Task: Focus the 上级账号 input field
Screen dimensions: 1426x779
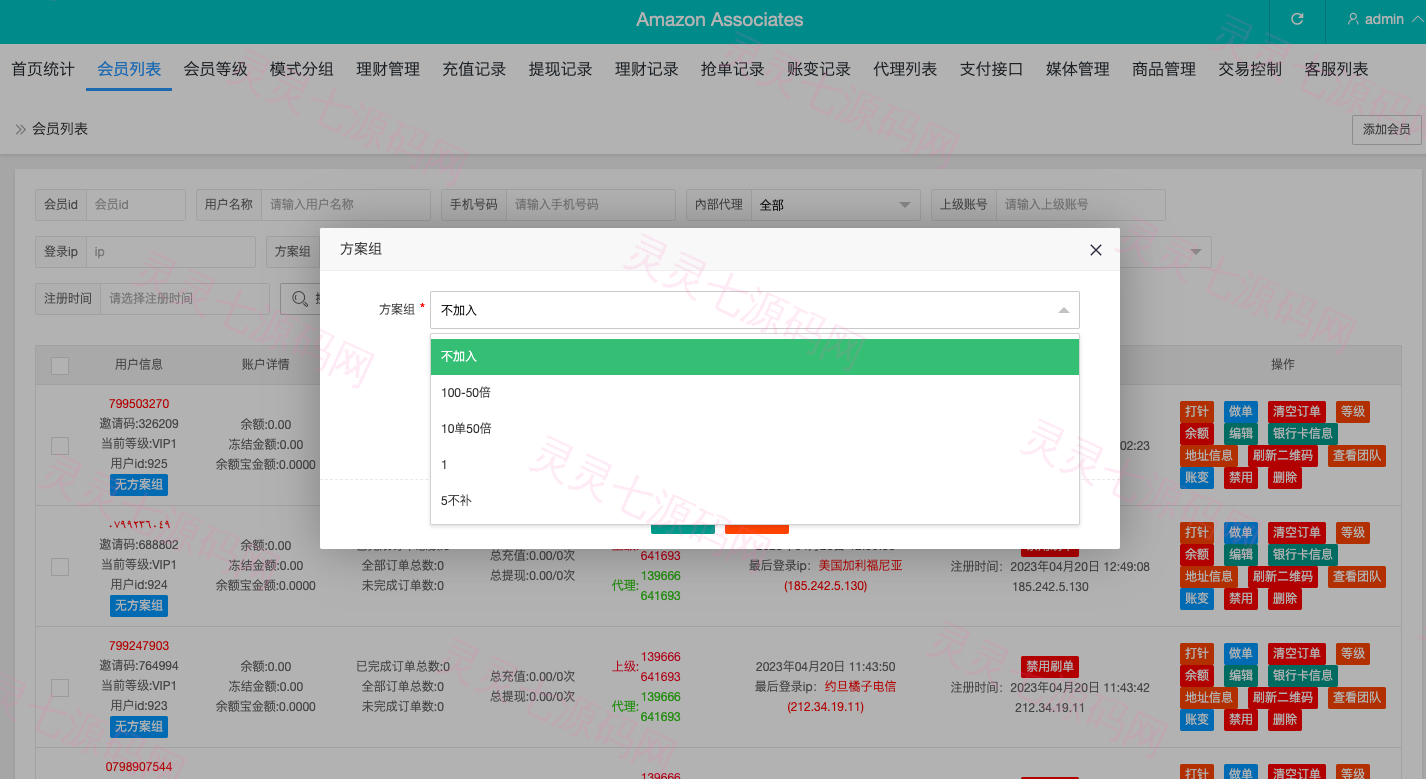Action: click(x=1081, y=204)
